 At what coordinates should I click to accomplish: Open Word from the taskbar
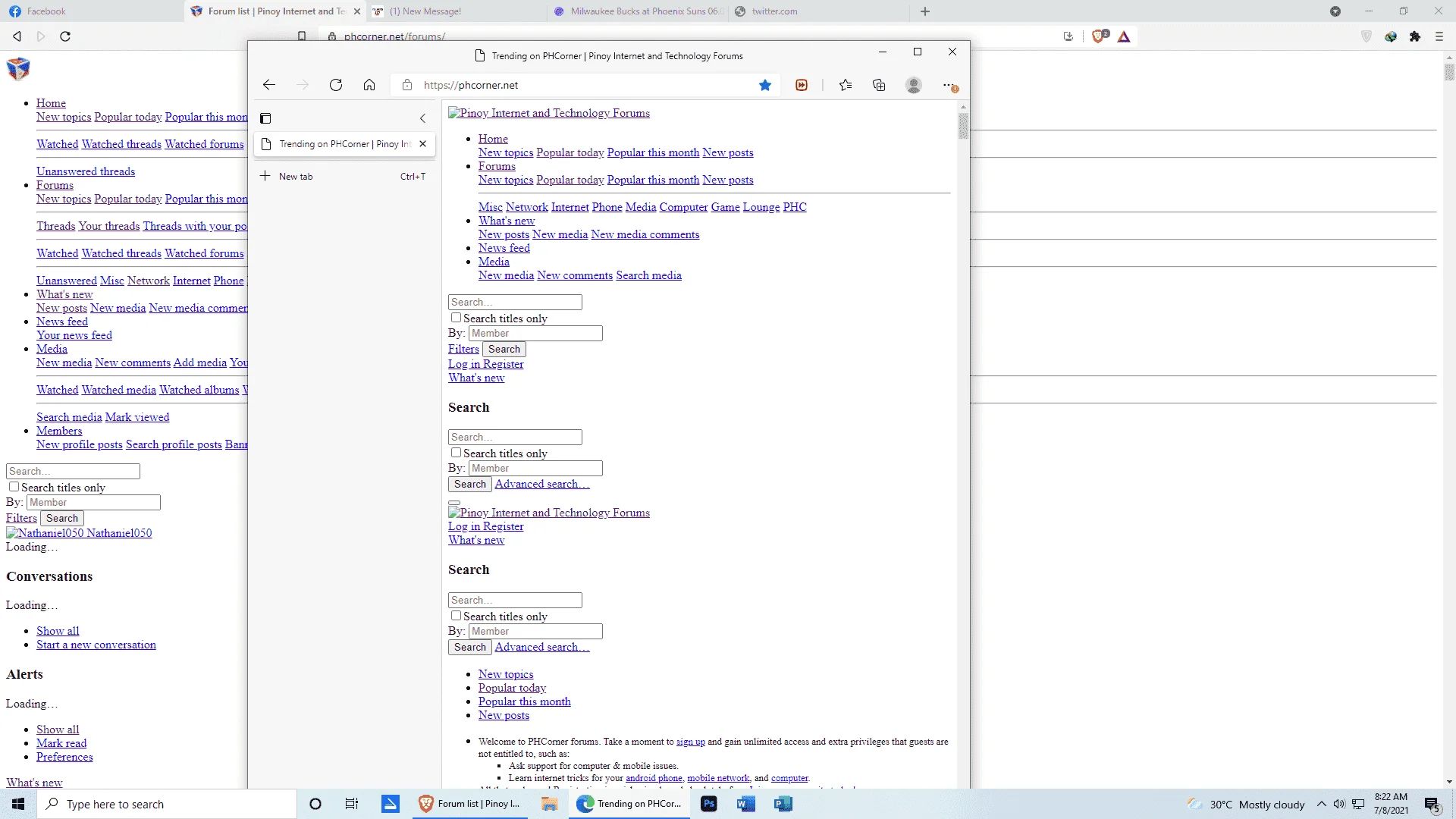coord(746,804)
